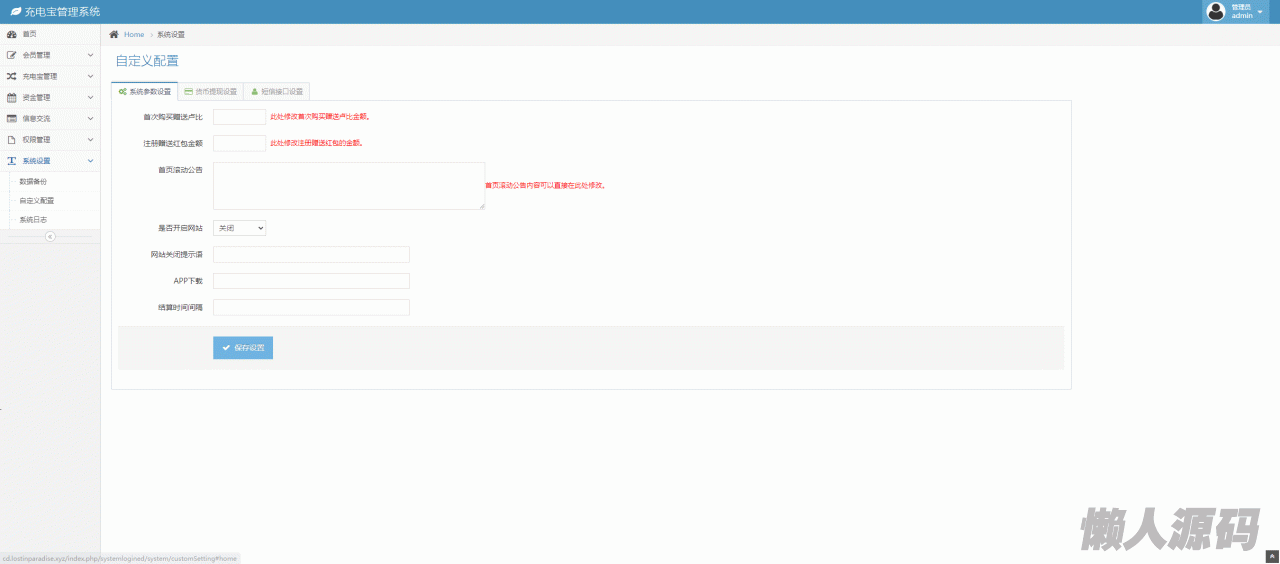Click inside the 首页滚动公告 textarea
Viewport: 1280px width, 564px height.
click(x=349, y=186)
